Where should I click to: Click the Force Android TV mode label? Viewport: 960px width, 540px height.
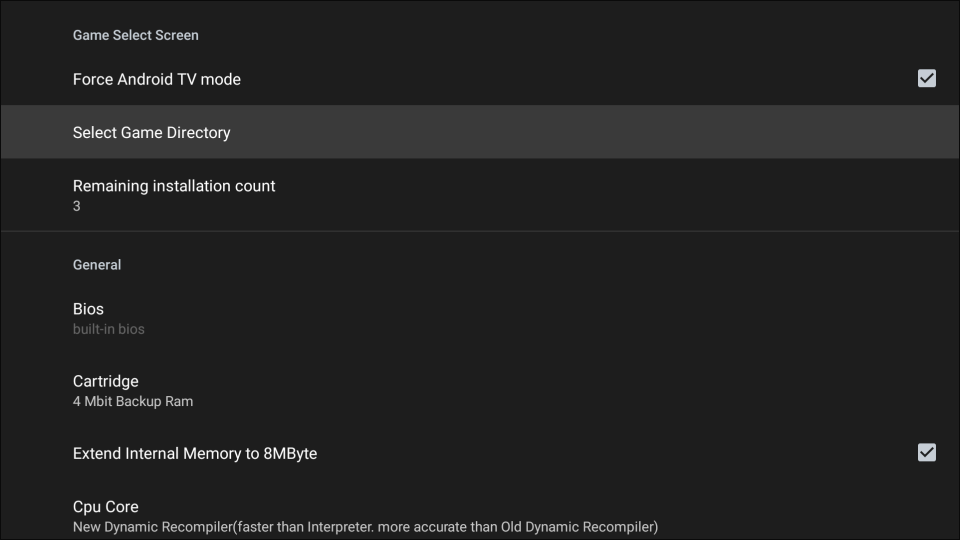click(x=157, y=79)
